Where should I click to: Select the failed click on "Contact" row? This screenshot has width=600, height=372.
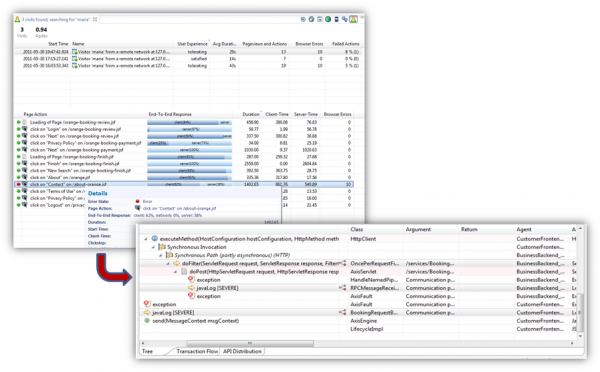(184, 184)
